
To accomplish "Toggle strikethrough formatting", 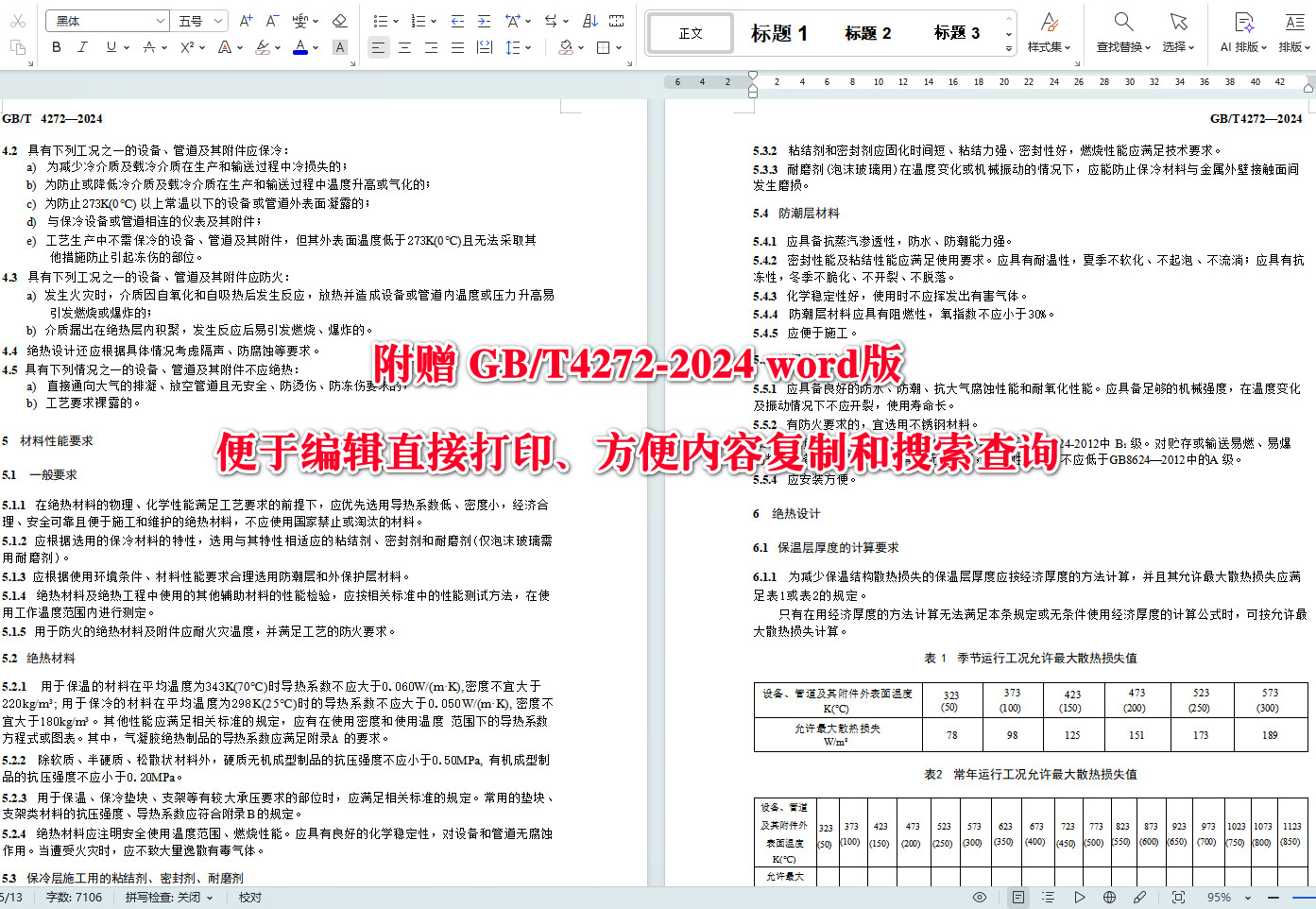I will click(x=148, y=47).
